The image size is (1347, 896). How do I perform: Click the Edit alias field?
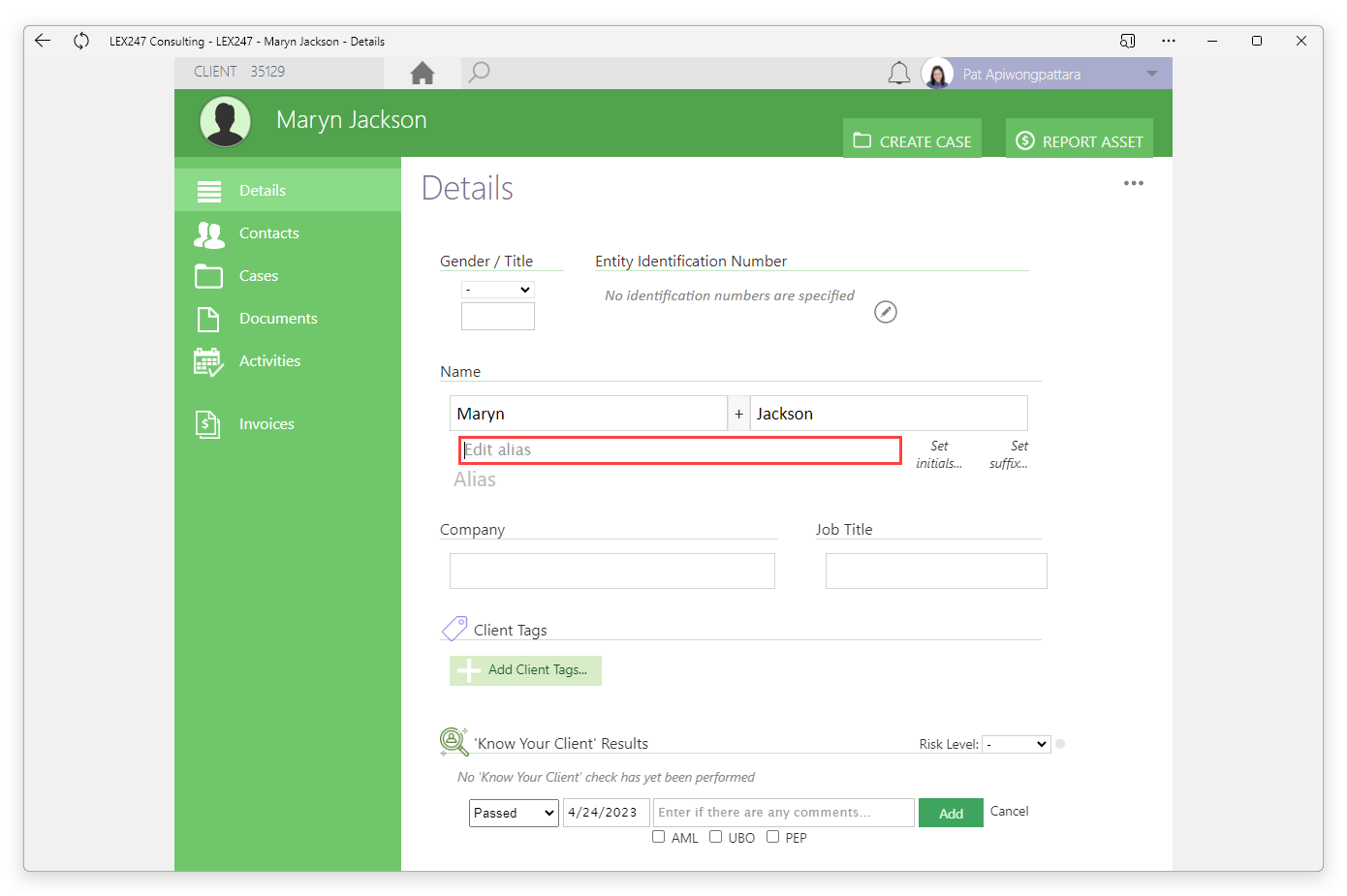[680, 450]
